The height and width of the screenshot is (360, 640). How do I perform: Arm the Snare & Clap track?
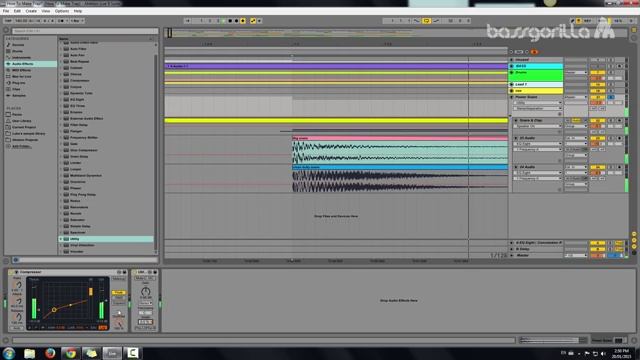[619, 121]
